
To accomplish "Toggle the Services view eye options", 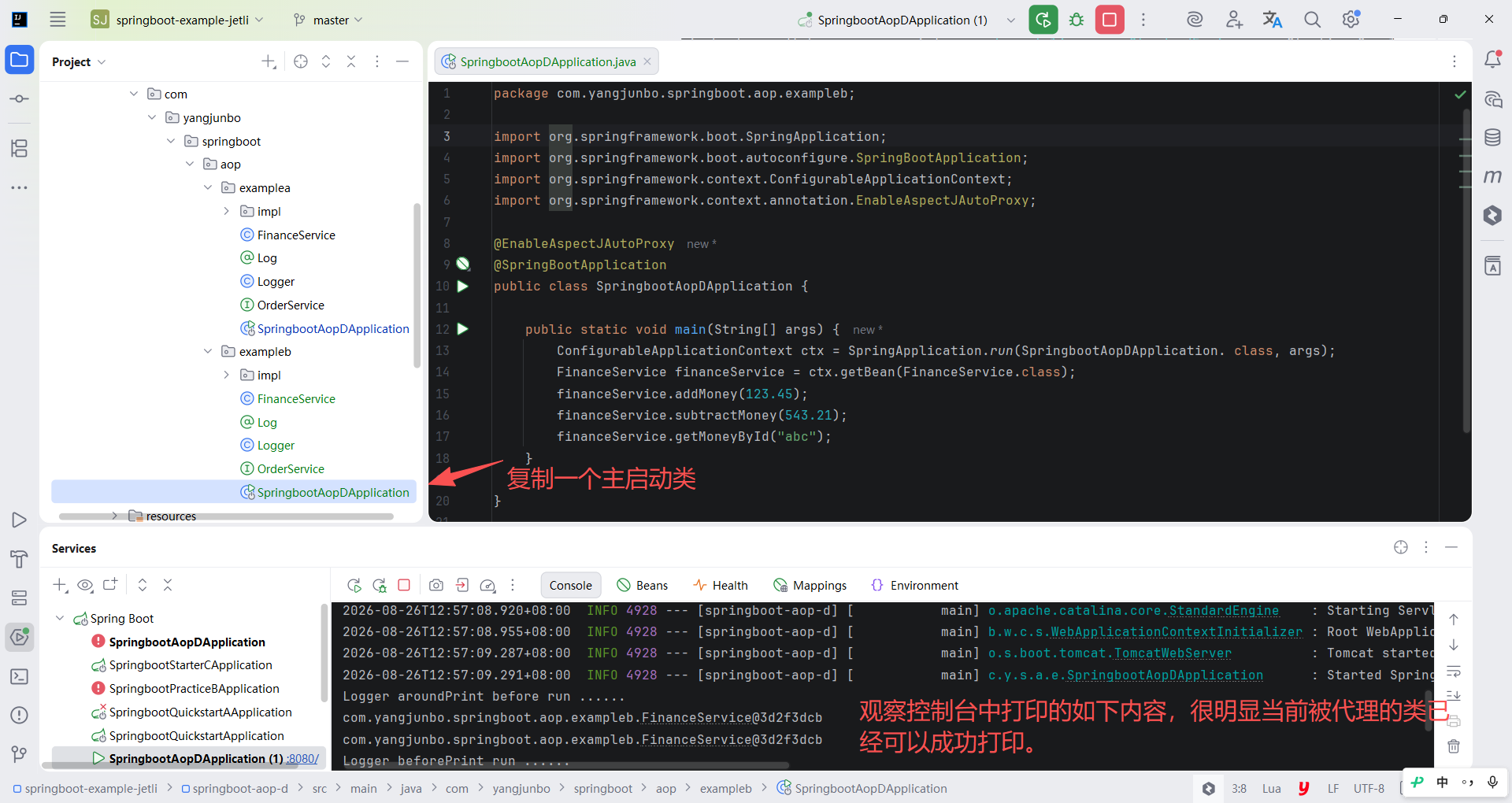I will (x=85, y=585).
